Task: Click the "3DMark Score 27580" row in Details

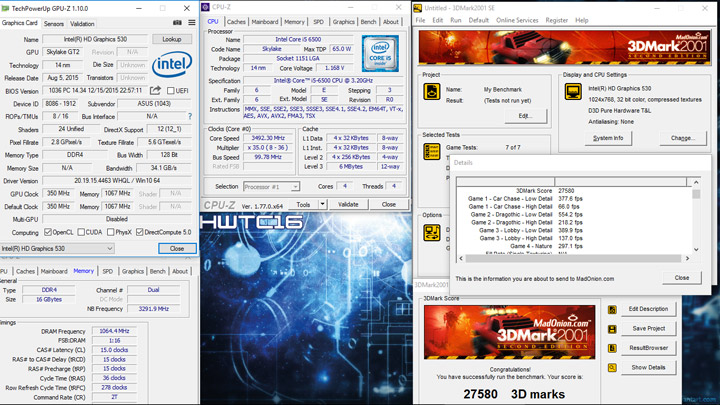Action: 545,191
